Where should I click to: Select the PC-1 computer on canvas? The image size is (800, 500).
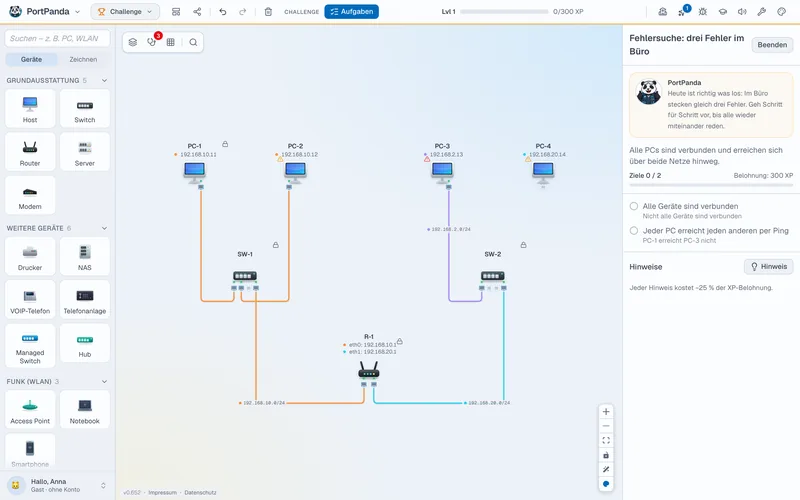(x=194, y=172)
